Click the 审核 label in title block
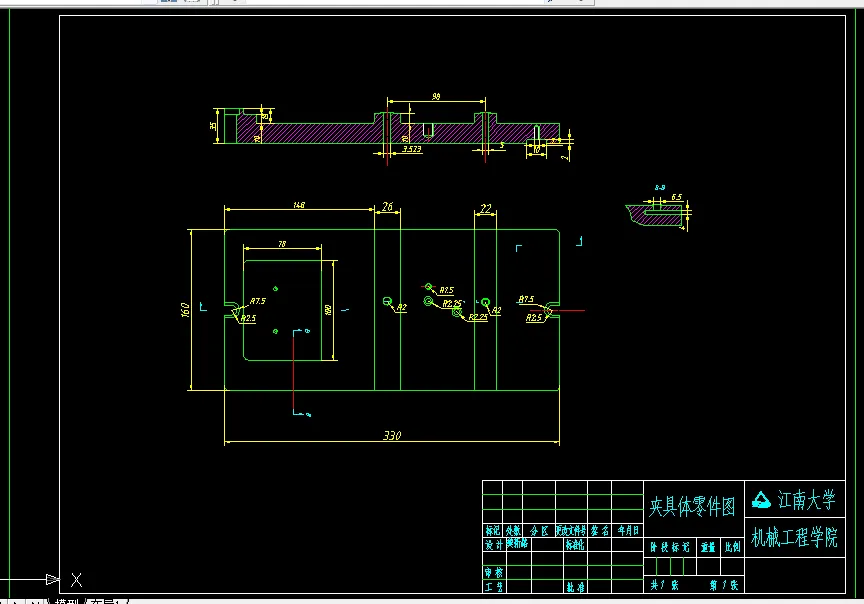The image size is (864, 604). click(x=494, y=573)
